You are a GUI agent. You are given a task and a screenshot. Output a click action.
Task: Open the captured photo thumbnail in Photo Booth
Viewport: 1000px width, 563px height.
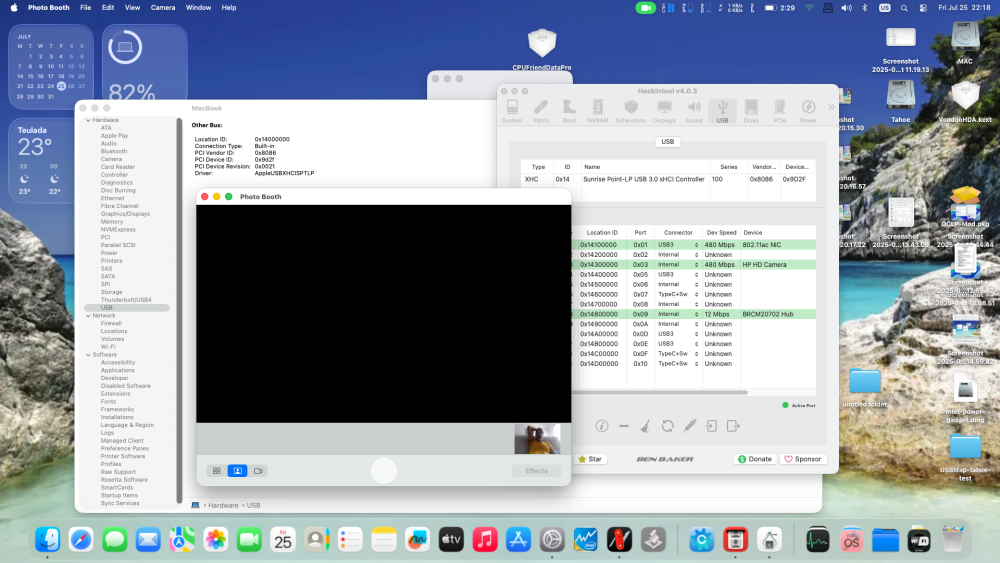coord(537,439)
